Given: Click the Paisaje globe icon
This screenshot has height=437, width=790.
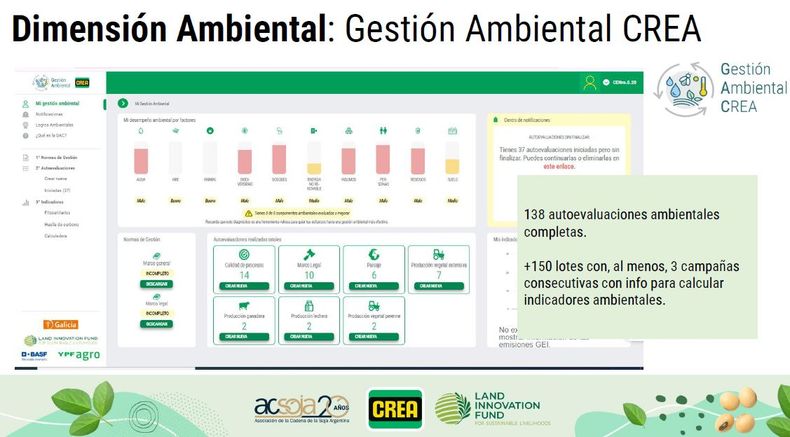Looking at the screenshot, I should pyautogui.click(x=374, y=255).
